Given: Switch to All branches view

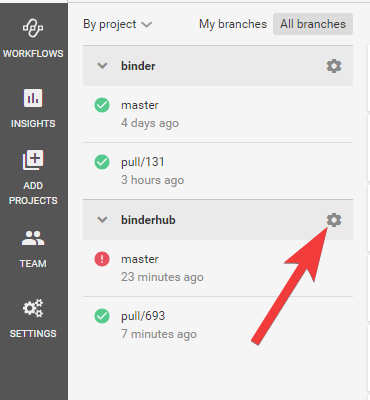Looking at the screenshot, I should [x=313, y=24].
